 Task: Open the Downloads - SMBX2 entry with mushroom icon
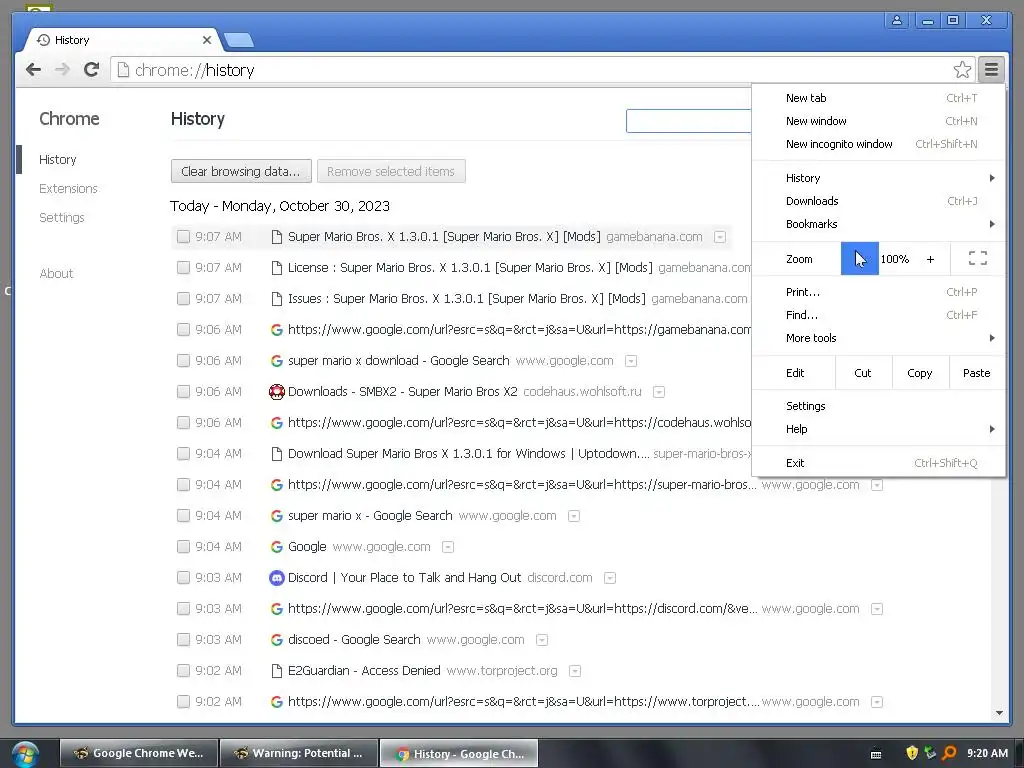(x=277, y=392)
